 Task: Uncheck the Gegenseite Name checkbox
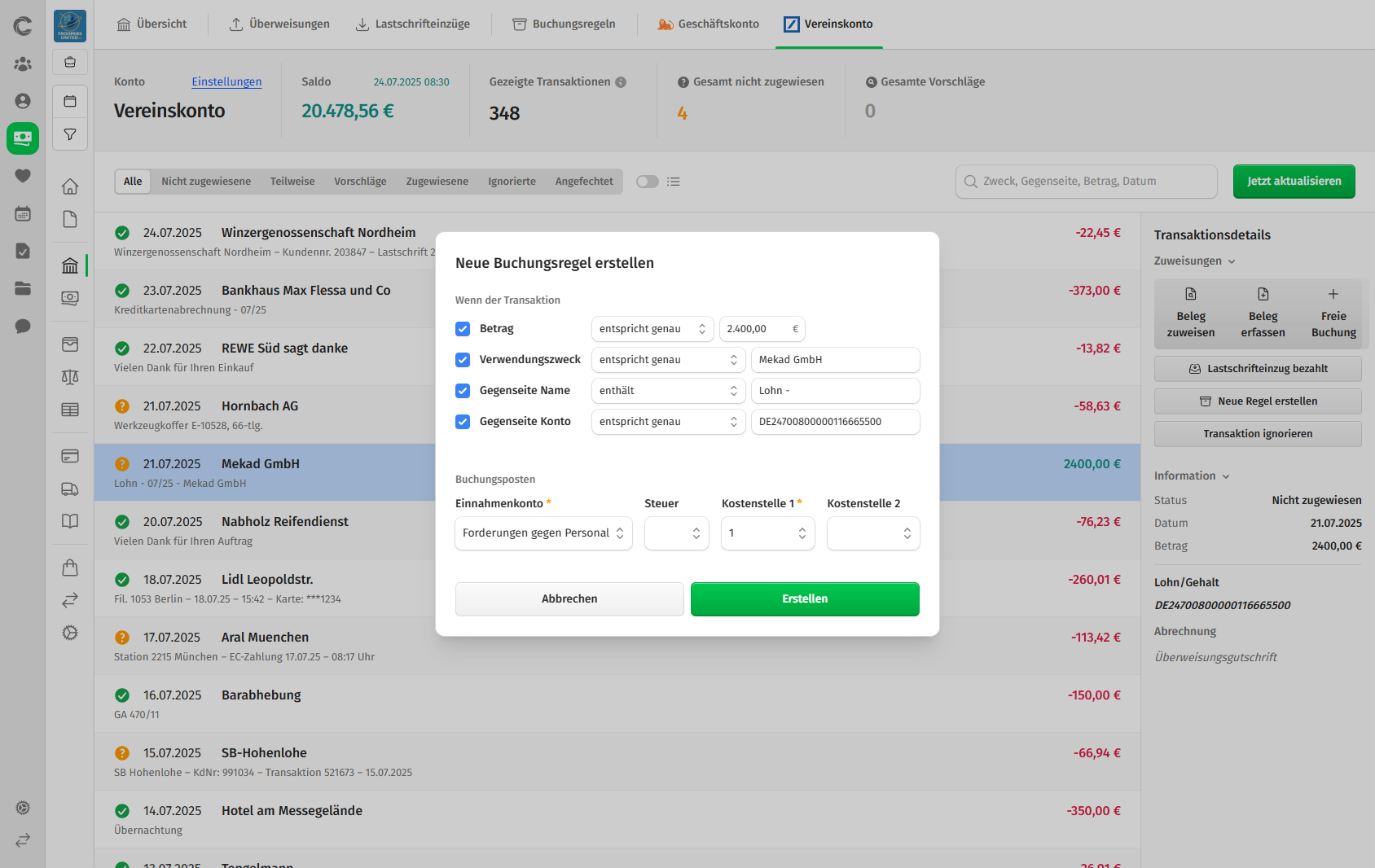click(463, 391)
